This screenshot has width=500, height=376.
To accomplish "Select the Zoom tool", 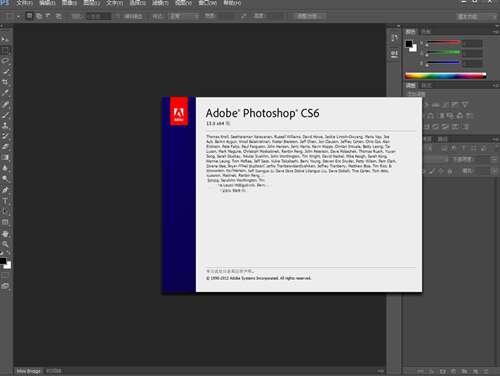I will [5, 244].
